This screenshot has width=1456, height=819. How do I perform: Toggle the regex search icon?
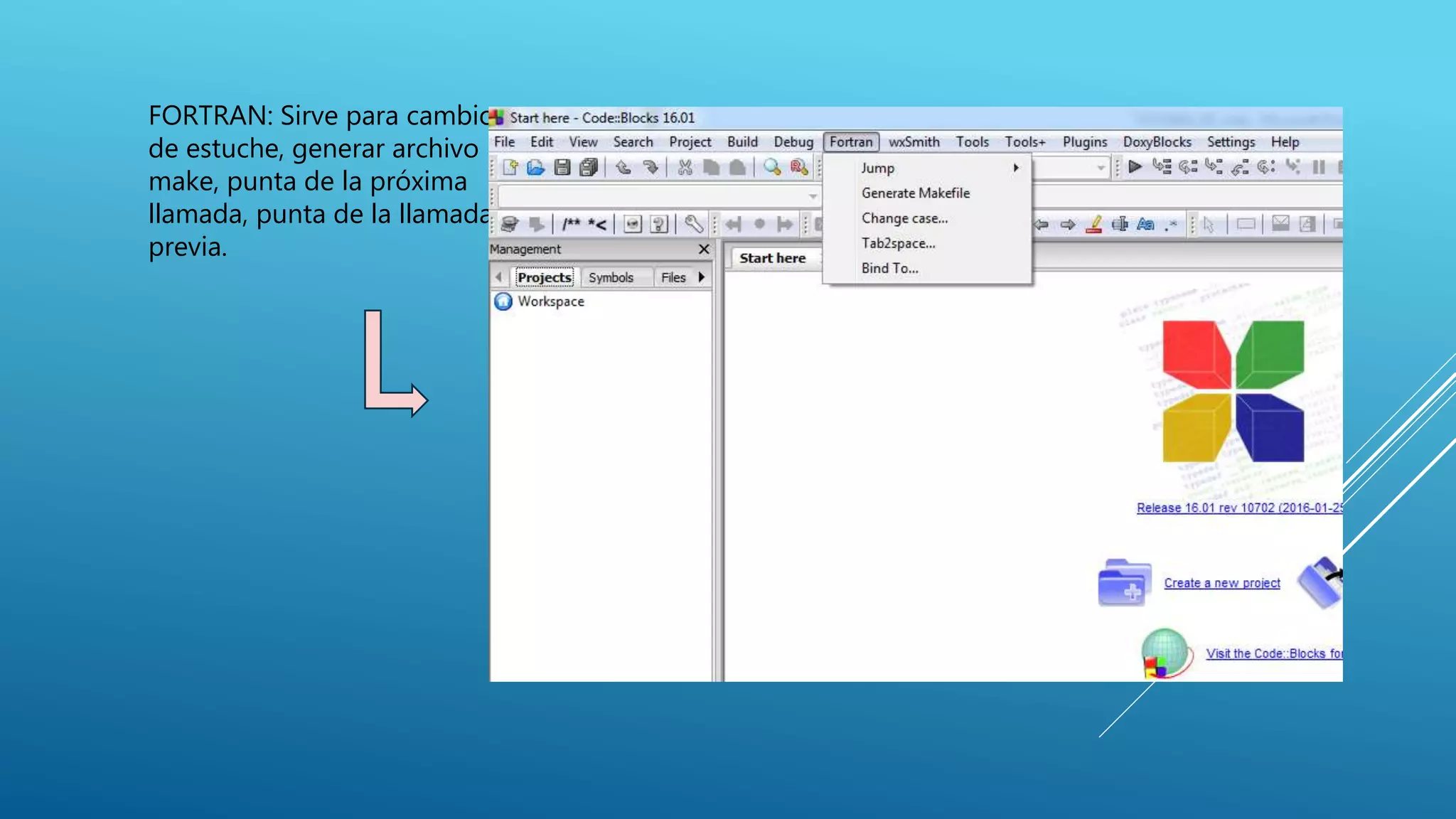click(1171, 225)
